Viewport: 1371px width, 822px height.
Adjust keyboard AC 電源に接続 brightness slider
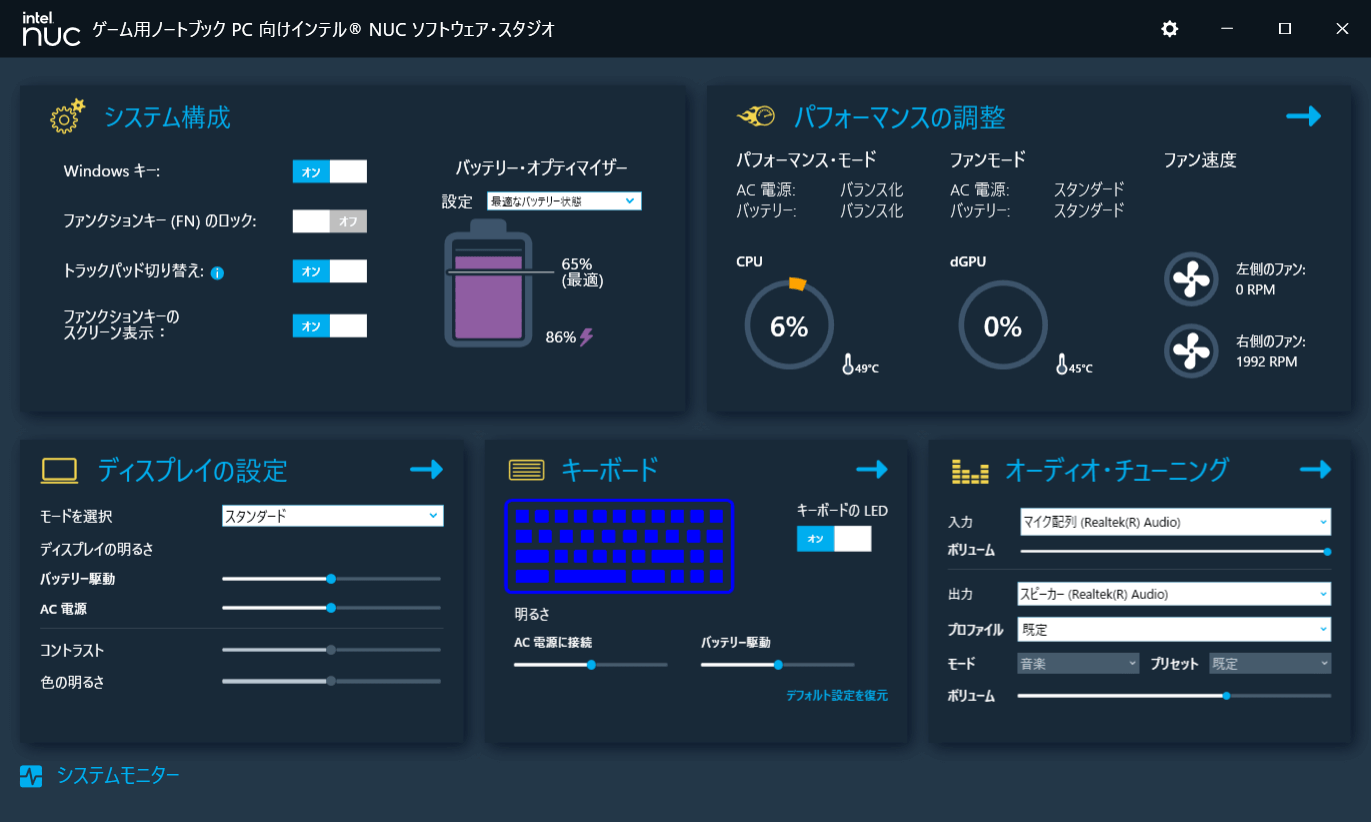point(591,664)
